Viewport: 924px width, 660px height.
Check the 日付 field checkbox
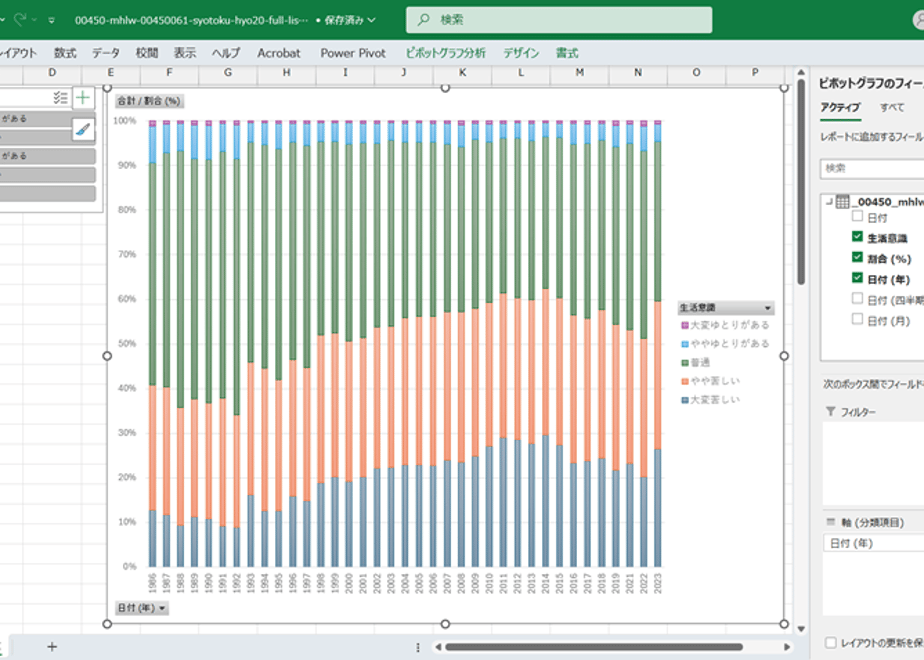point(857,216)
